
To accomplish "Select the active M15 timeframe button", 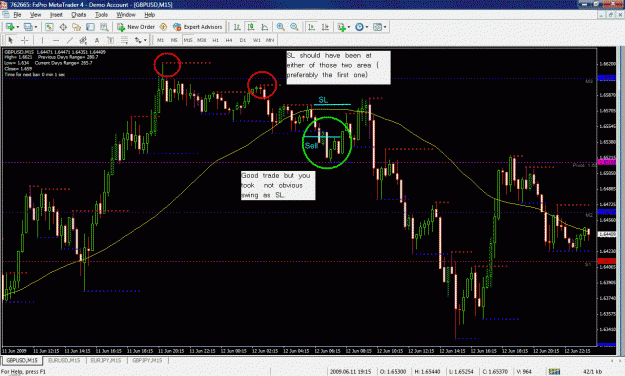I will [188, 40].
